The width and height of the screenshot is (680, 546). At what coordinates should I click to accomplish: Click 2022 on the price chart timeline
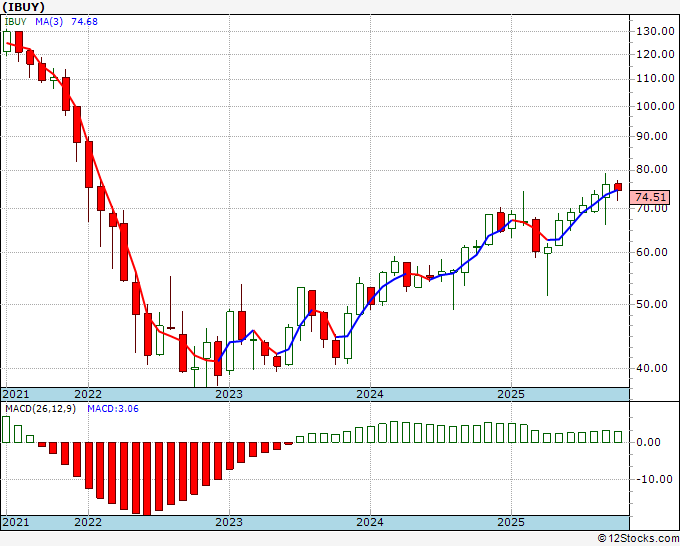coord(88,394)
